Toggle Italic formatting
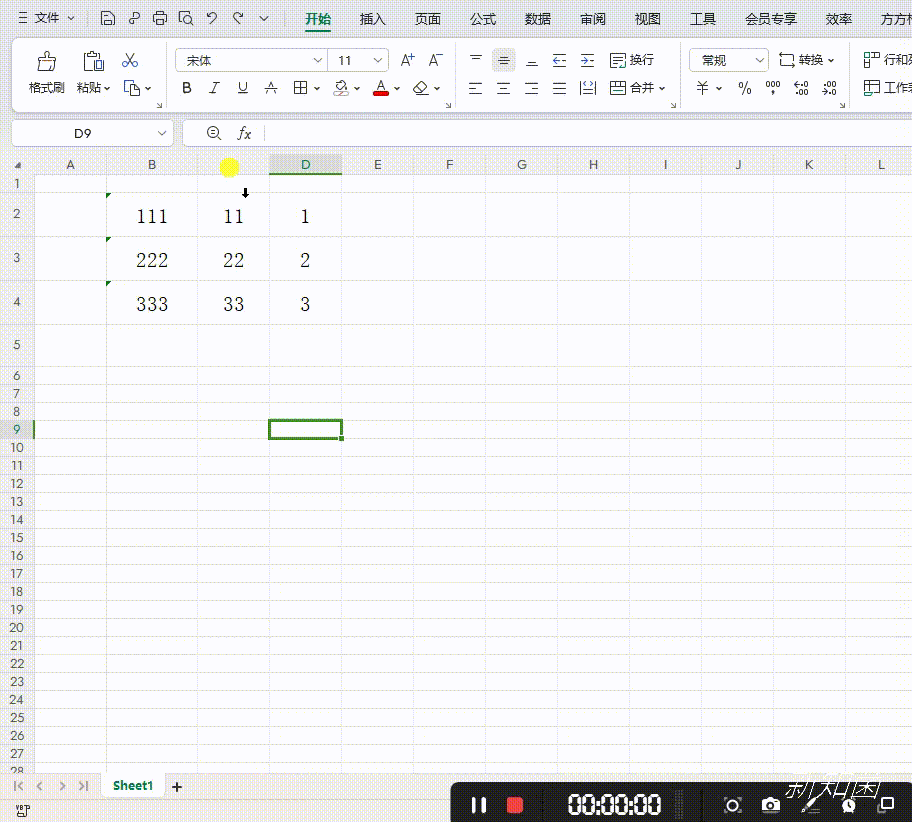 coord(215,88)
